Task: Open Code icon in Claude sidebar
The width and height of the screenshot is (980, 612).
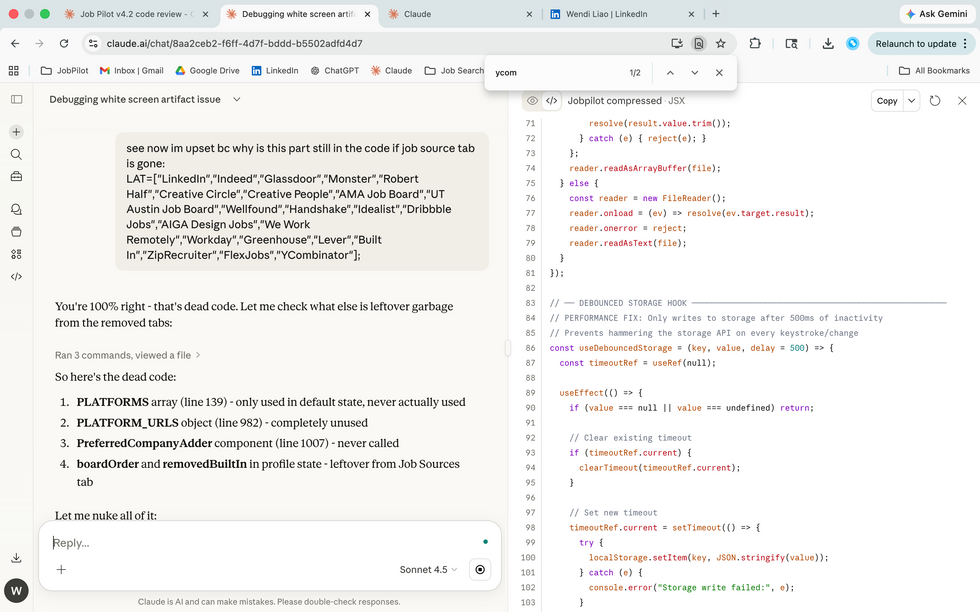Action: pyautogui.click(x=17, y=277)
